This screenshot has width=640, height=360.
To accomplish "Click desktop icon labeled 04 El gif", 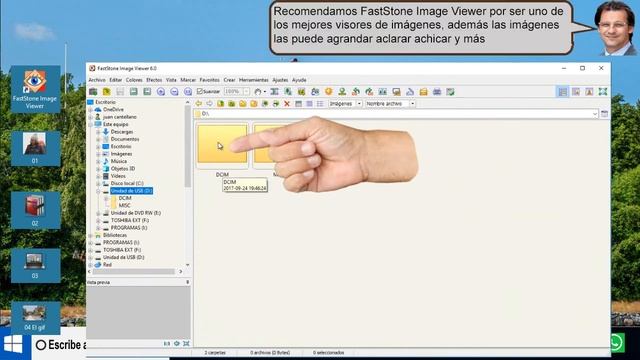I will pos(35,318).
